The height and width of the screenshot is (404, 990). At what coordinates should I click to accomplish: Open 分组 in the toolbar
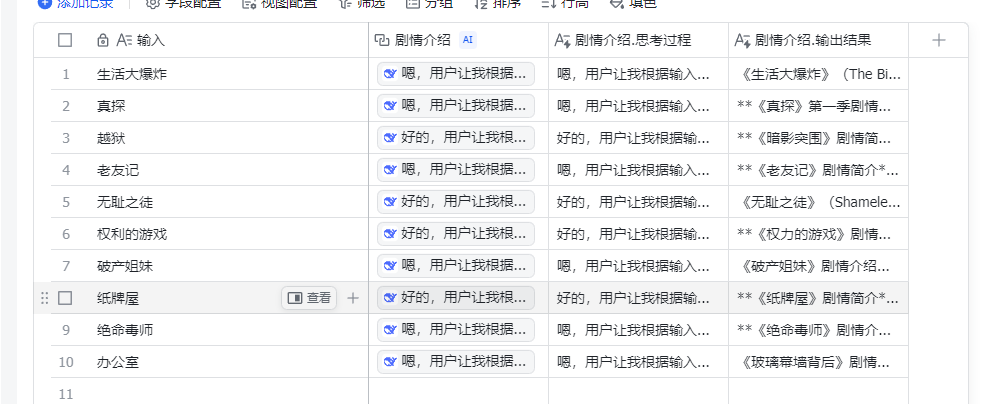[429, 3]
